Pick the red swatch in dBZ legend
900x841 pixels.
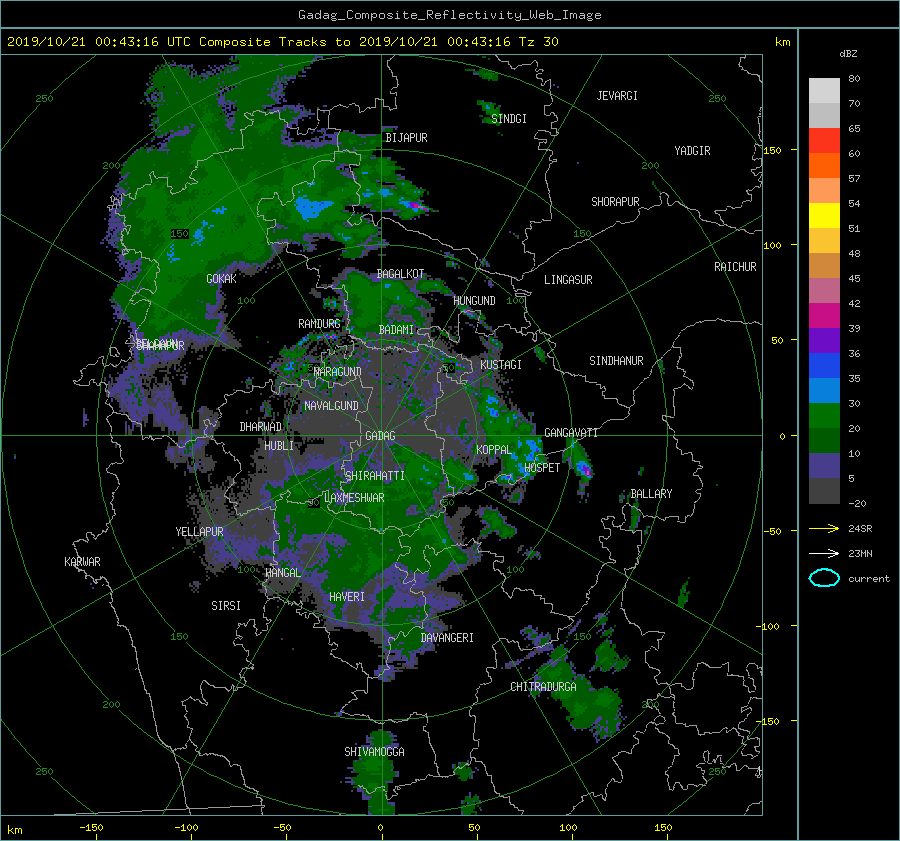[x=824, y=140]
